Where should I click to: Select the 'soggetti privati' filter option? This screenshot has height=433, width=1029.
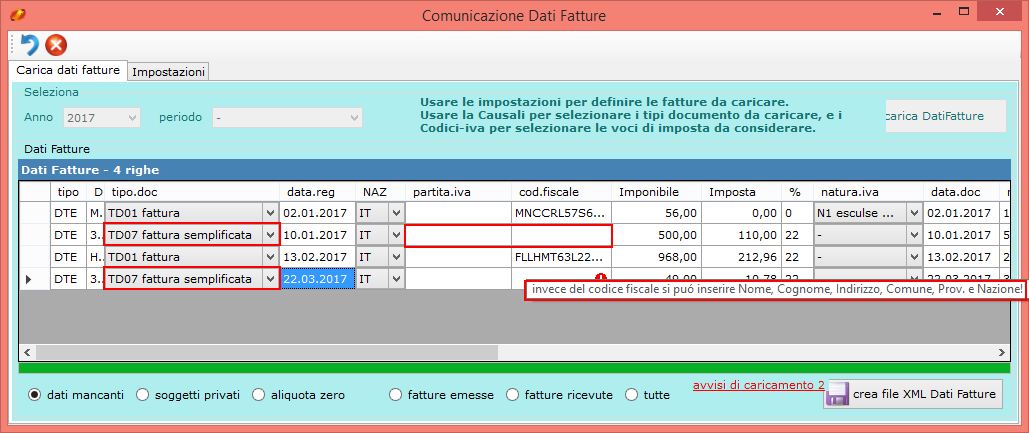142,395
